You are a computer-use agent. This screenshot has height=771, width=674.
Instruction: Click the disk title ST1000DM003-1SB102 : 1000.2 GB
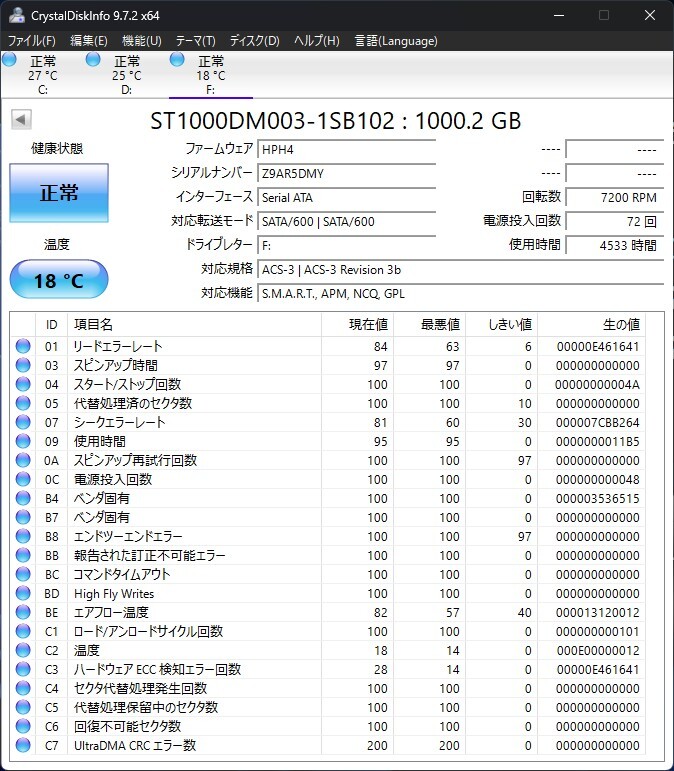(335, 121)
